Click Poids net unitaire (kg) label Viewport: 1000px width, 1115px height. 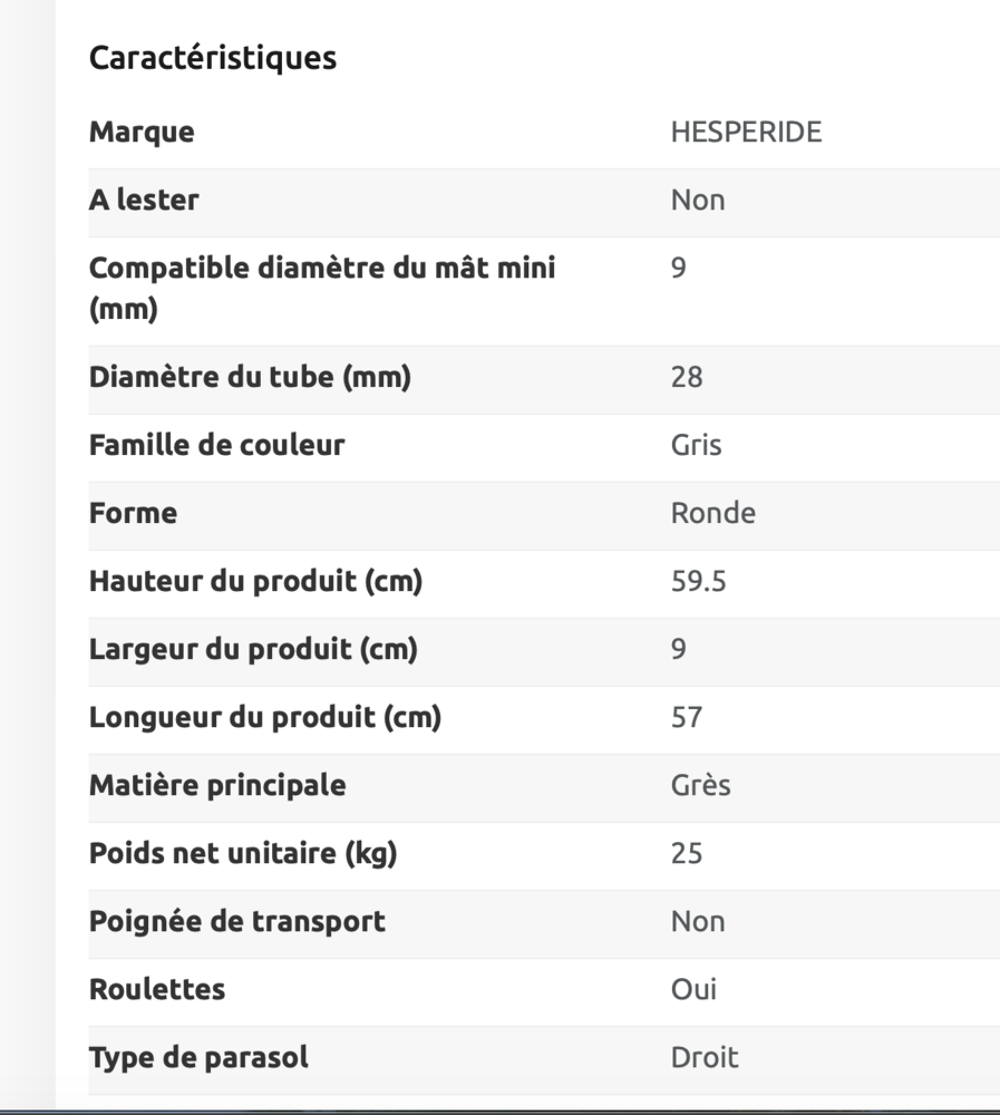[243, 853]
